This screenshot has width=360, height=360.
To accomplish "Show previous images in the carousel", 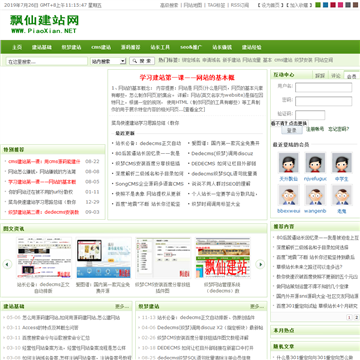I will coord(7,264).
